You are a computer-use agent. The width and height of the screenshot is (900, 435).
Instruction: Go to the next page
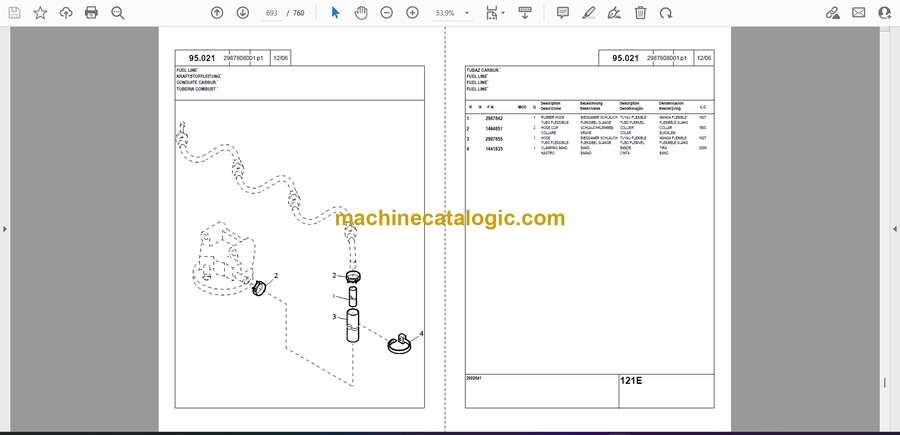pyautogui.click(x=243, y=13)
